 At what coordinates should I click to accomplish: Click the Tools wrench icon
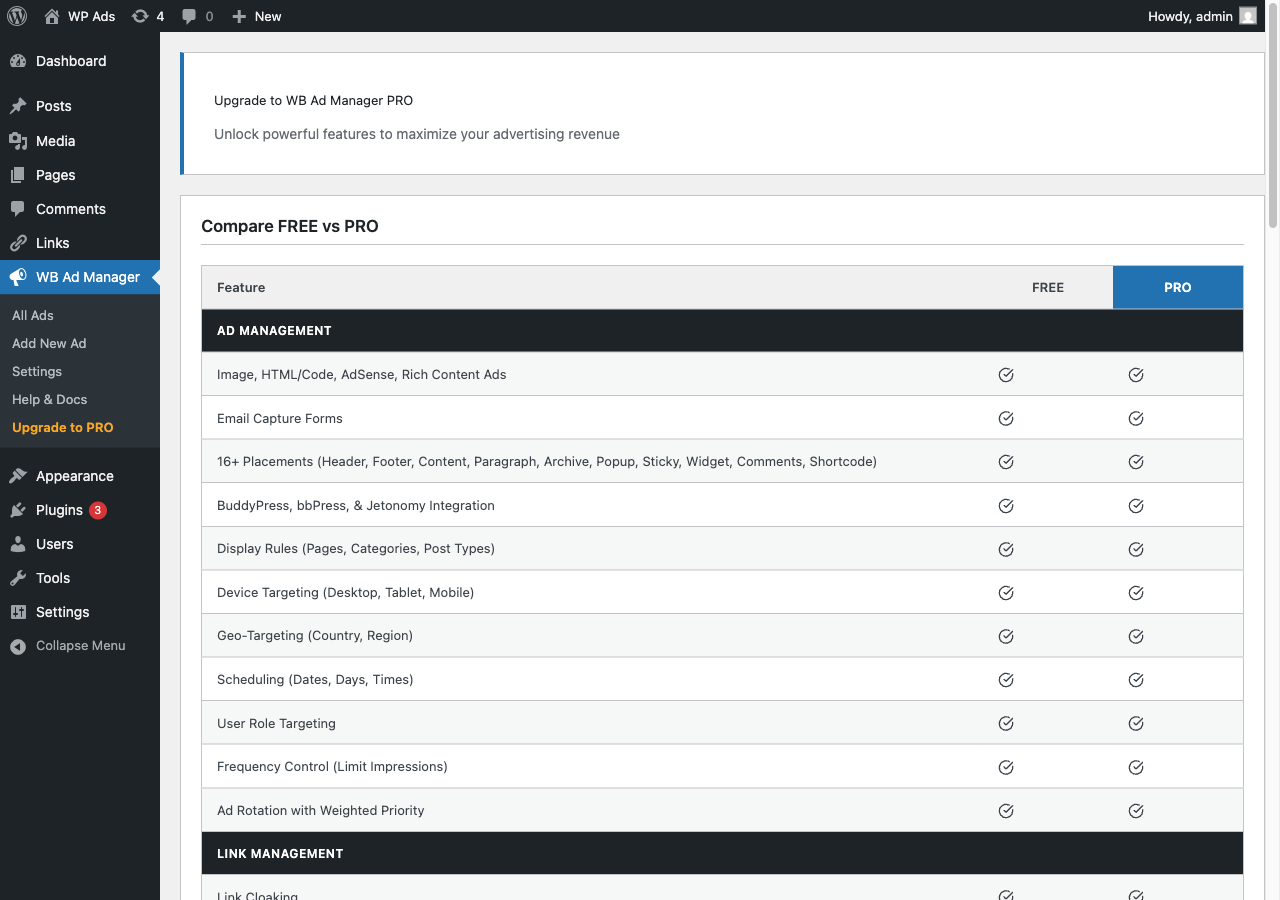pyautogui.click(x=17, y=578)
